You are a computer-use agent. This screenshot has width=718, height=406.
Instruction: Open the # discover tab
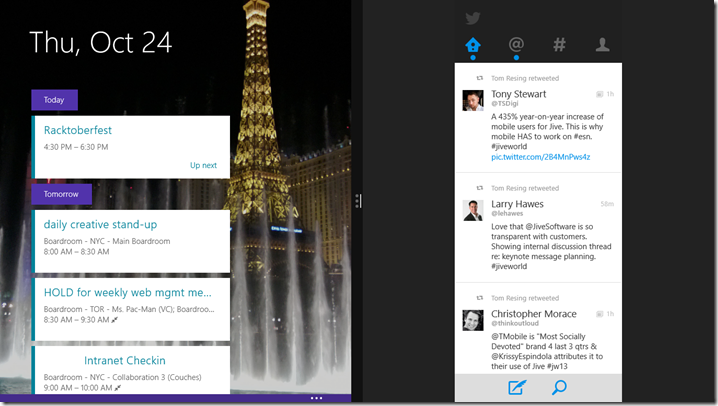pyautogui.click(x=559, y=45)
